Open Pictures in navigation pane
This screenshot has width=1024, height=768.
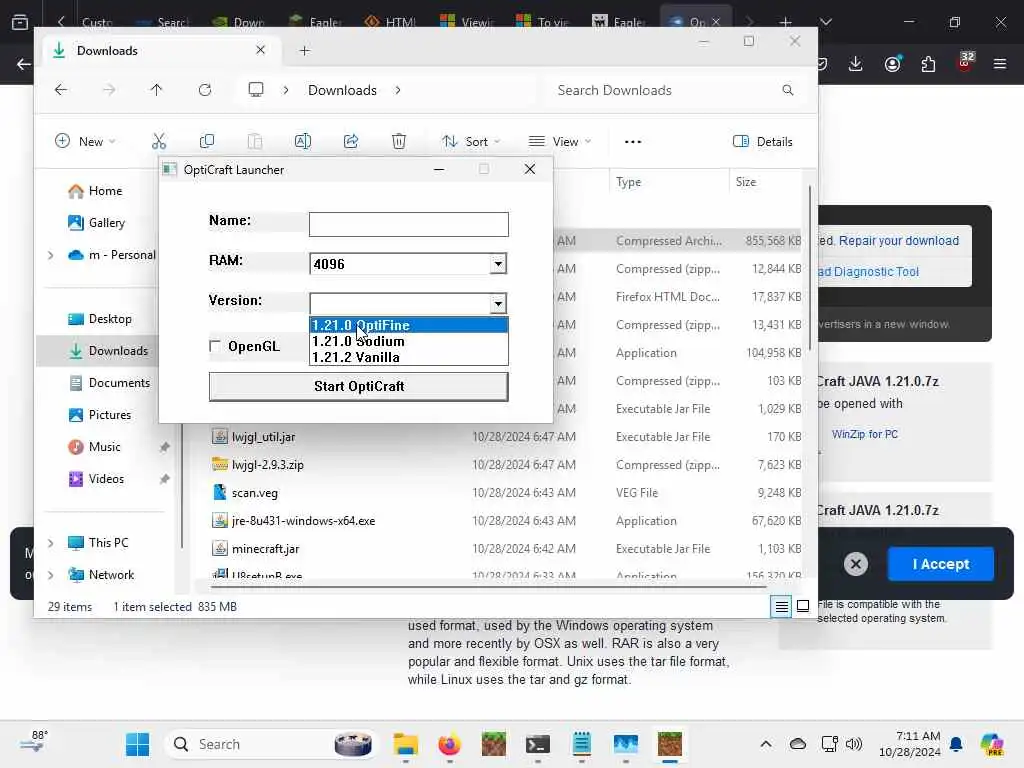click(x=99, y=415)
